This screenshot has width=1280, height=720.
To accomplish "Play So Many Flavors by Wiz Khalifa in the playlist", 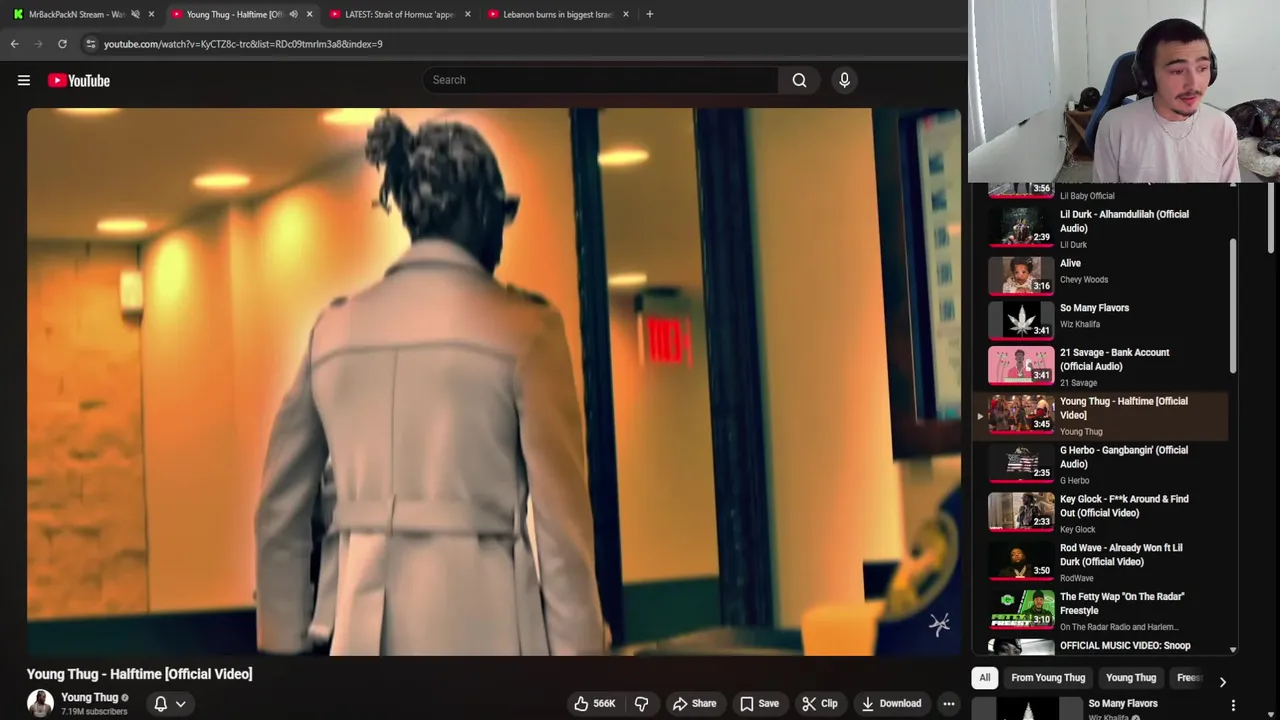I will [1100, 320].
